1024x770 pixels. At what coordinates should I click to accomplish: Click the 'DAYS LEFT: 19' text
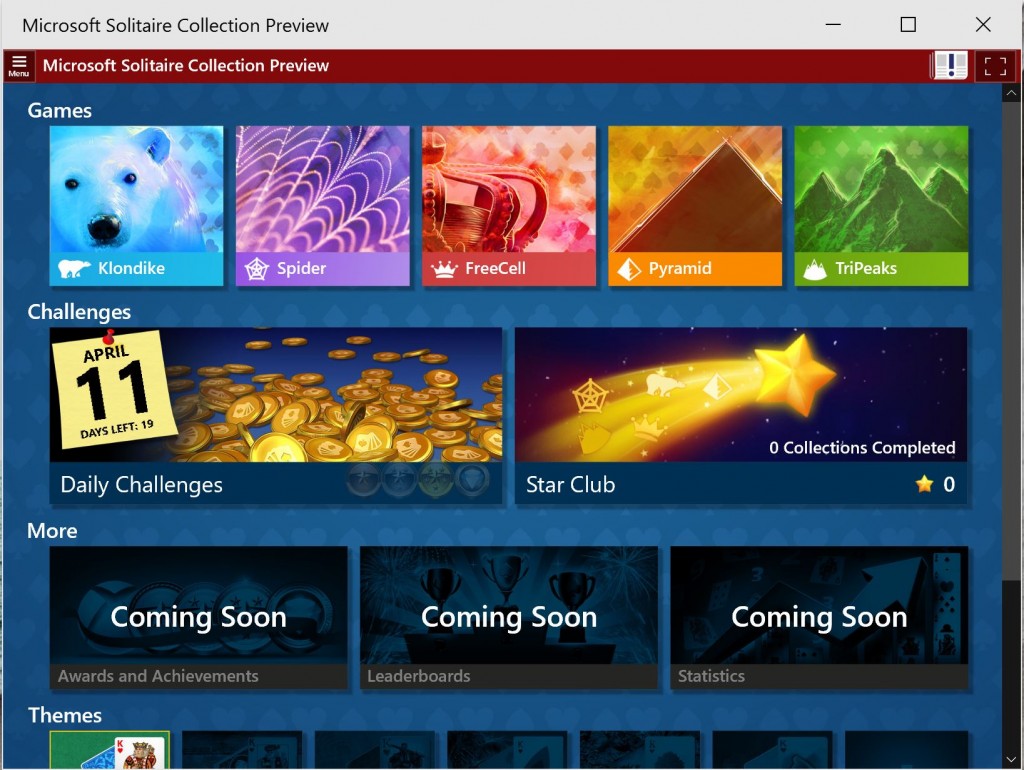click(117, 429)
